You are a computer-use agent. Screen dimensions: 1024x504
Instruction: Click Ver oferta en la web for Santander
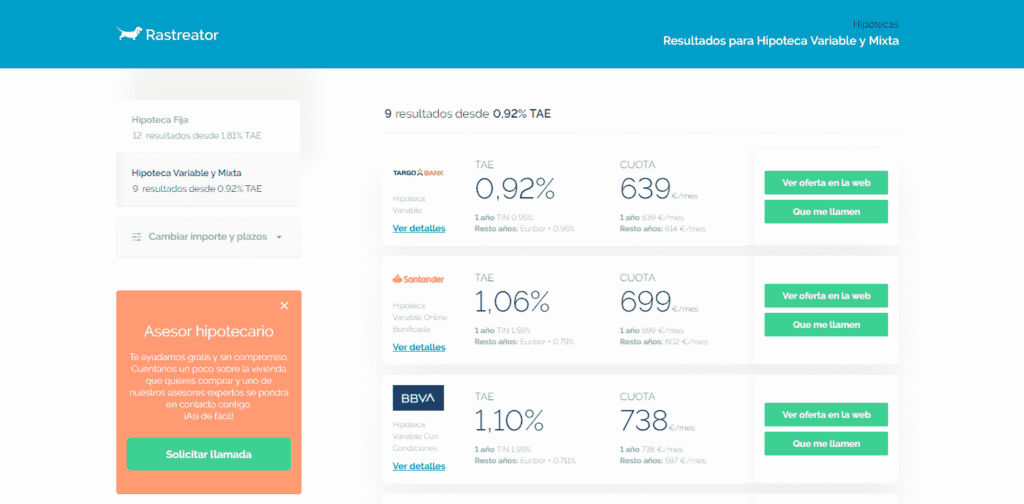coord(826,296)
